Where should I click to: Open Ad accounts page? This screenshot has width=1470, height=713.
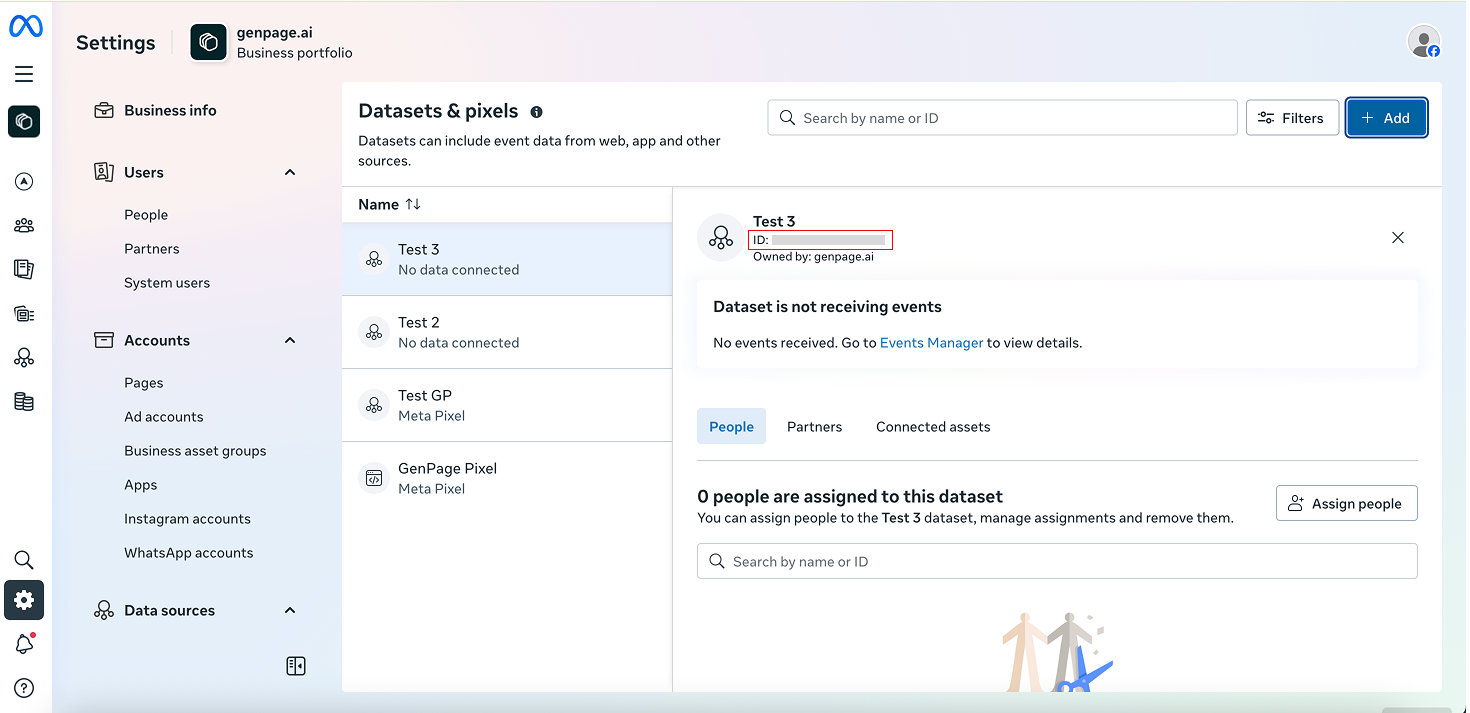point(164,417)
